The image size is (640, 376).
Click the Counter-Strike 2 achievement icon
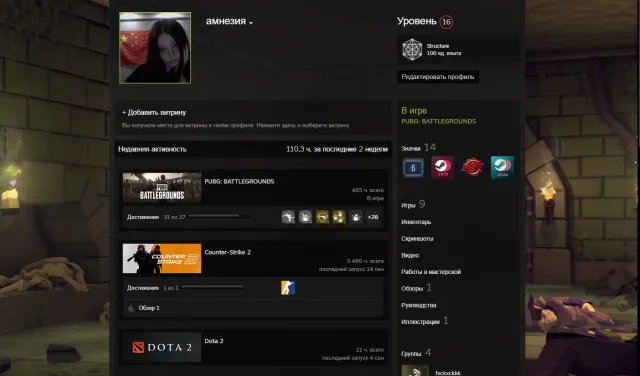(x=288, y=288)
